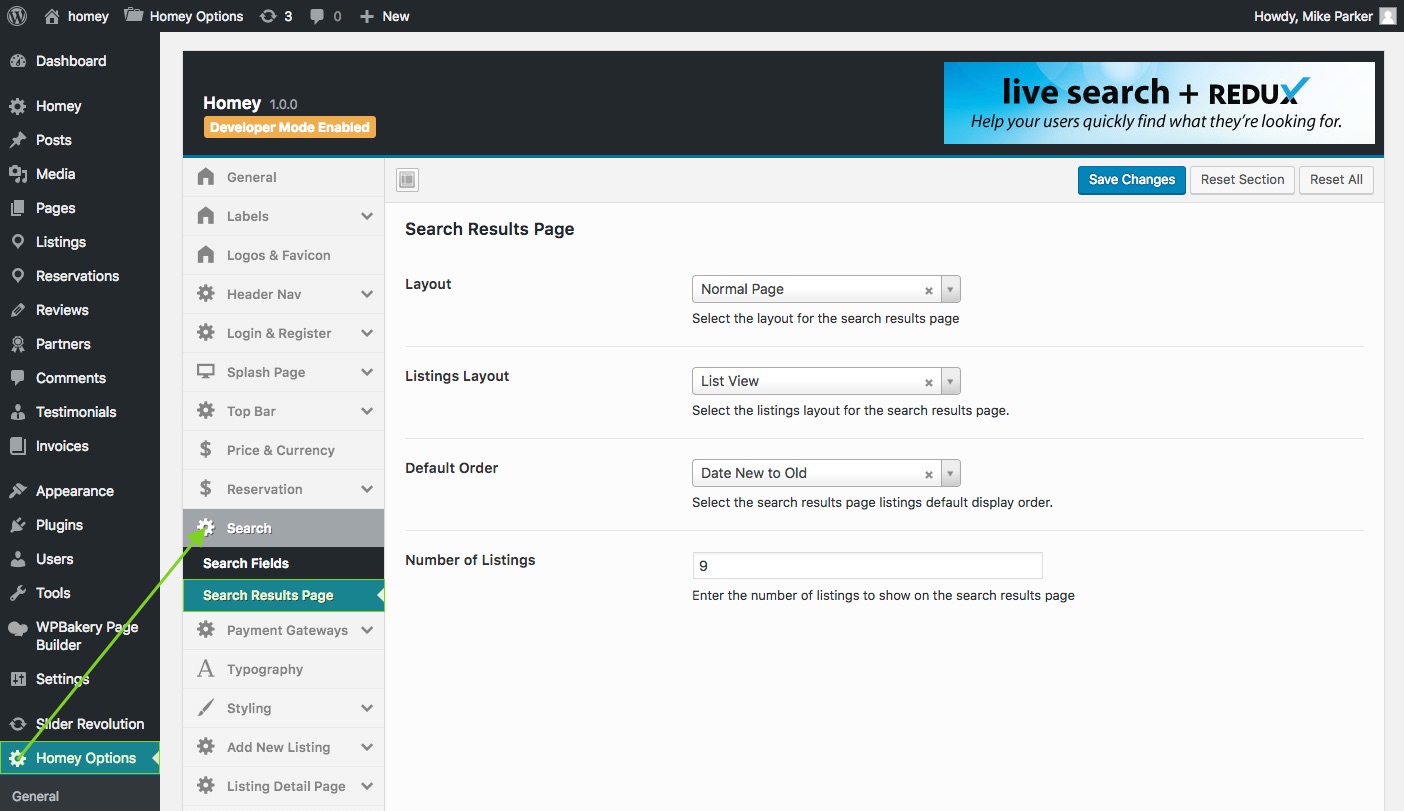This screenshot has width=1404, height=811.
Task: Click the Posts pushpin icon
Action: coord(17,140)
